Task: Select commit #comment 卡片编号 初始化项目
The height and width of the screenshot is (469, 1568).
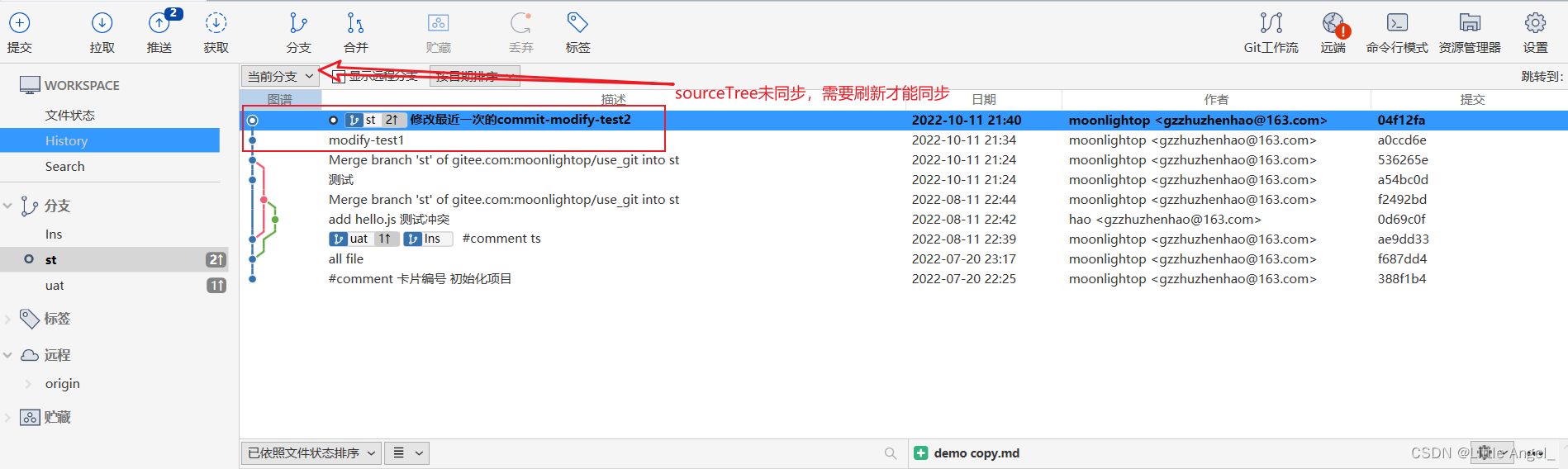Action: click(x=904, y=279)
